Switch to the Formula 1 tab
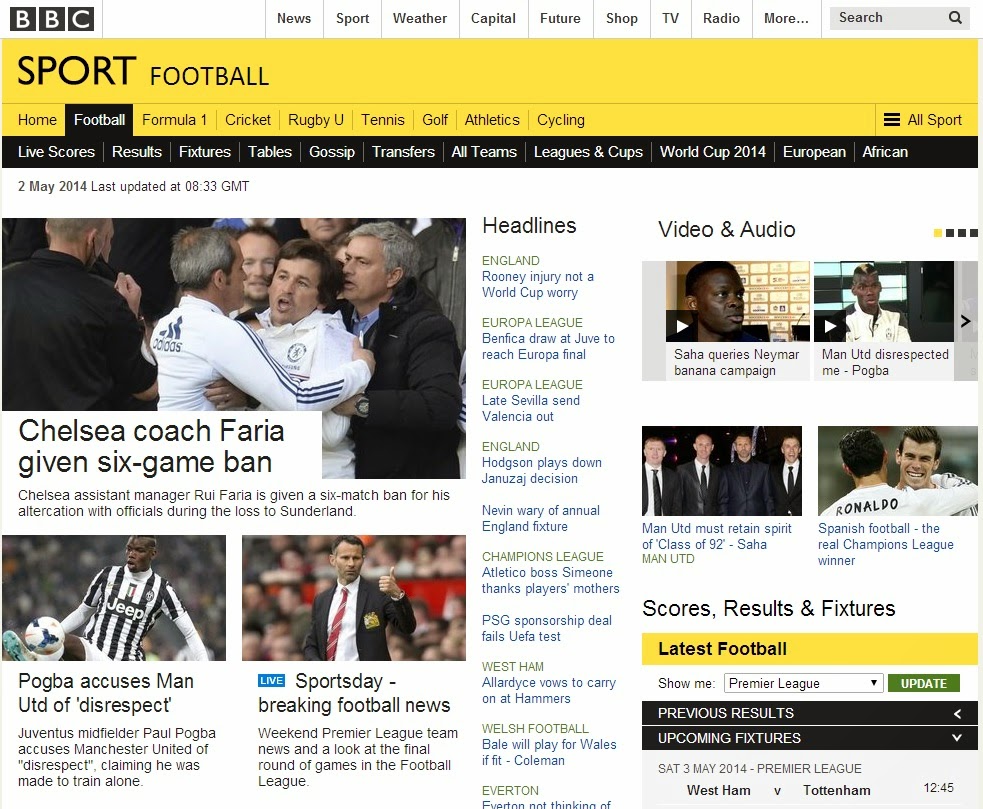 click(x=174, y=120)
